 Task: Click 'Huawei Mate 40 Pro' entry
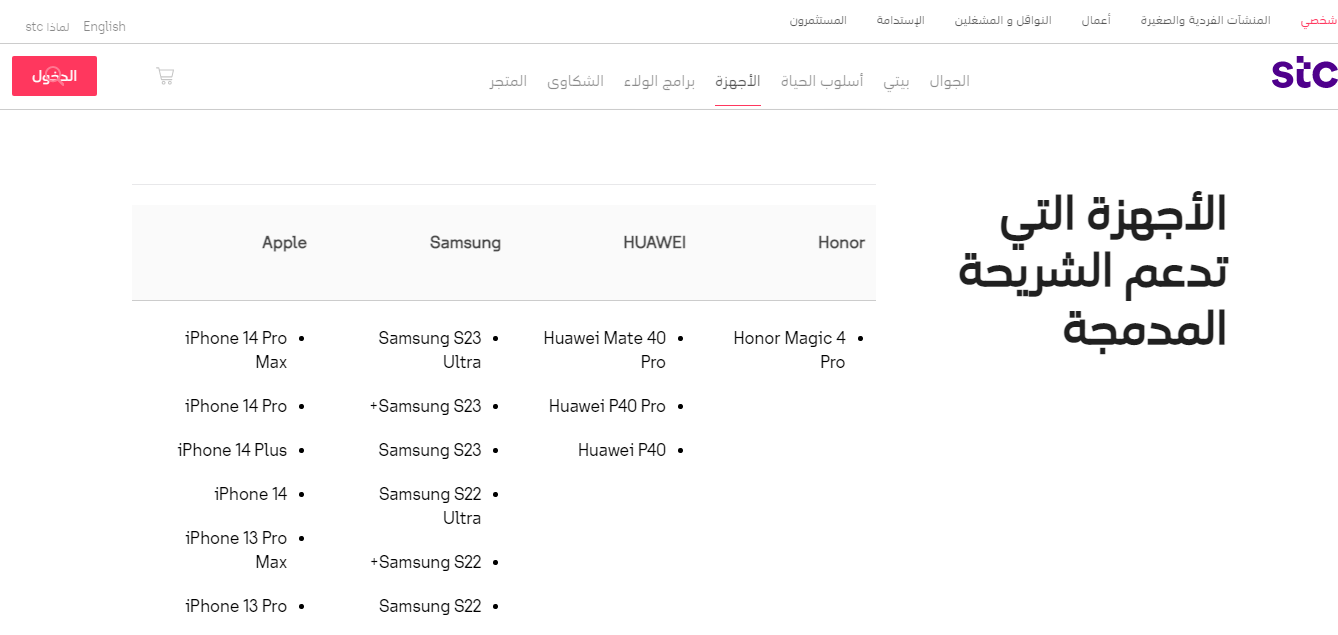[x=605, y=350]
